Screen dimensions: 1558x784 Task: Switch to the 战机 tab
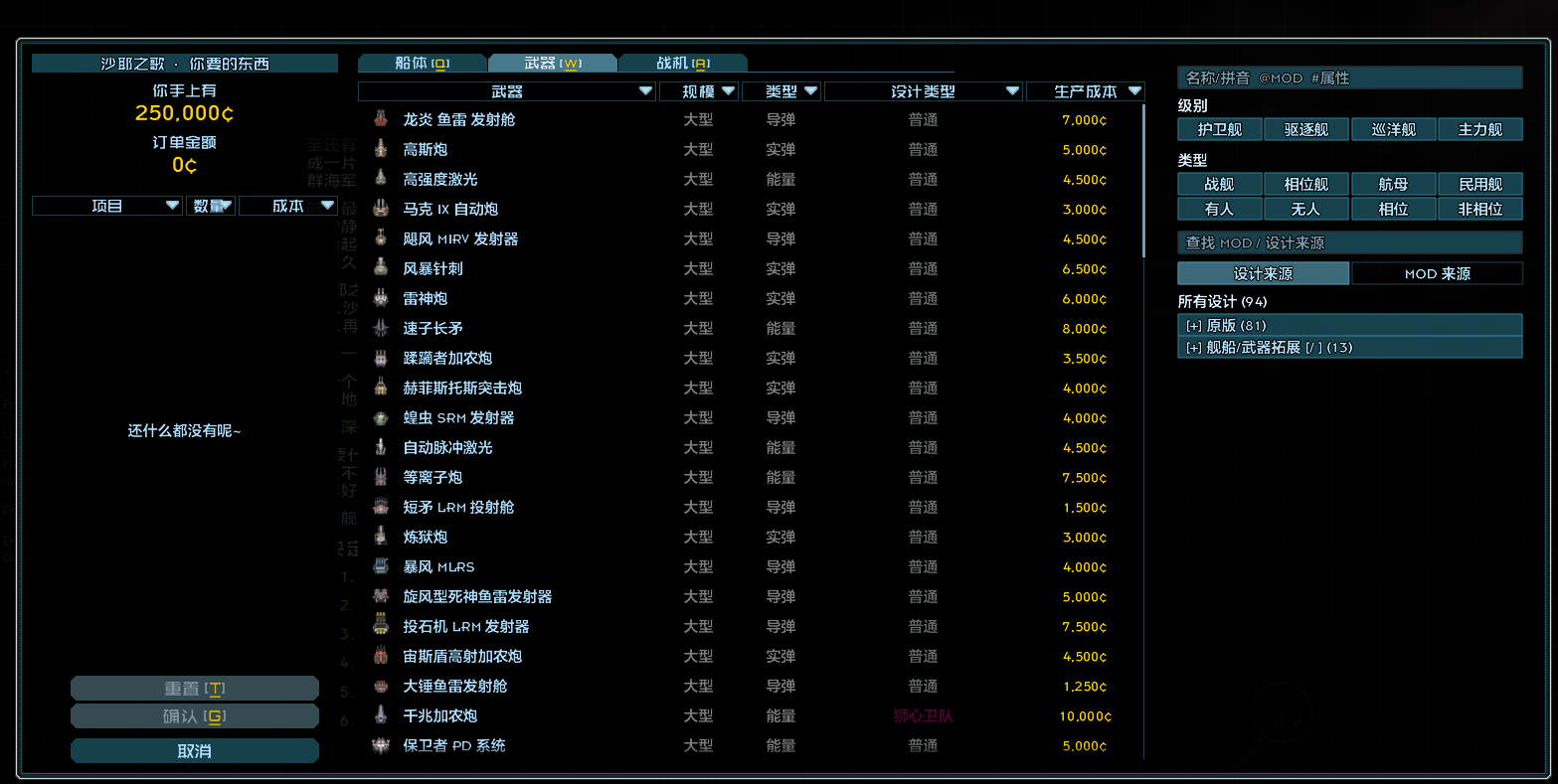coord(683,63)
